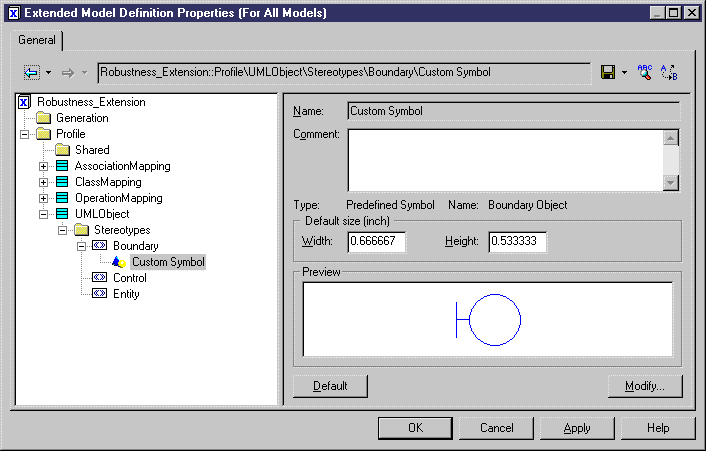706x451 pixels.
Task: Click the Name field with Custom Symbol
Action: pyautogui.click(x=513, y=111)
